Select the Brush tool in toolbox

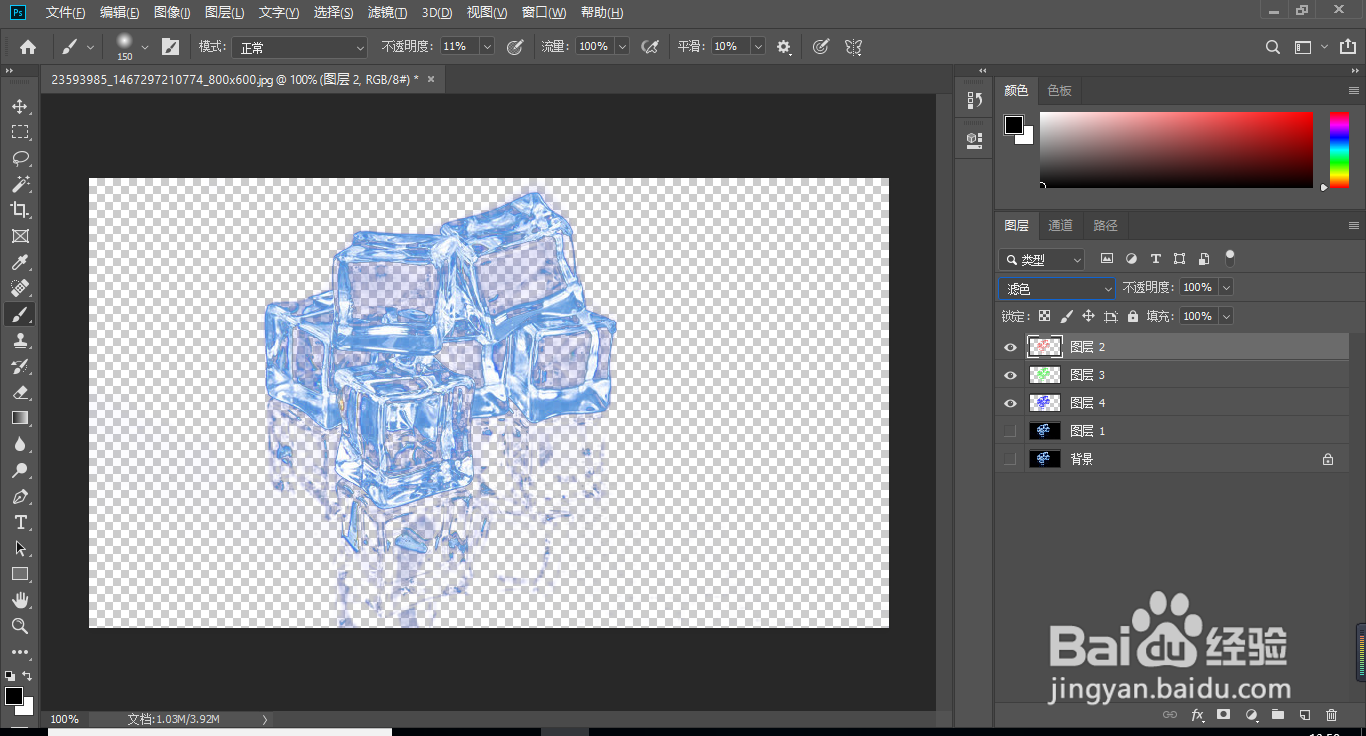[x=20, y=314]
